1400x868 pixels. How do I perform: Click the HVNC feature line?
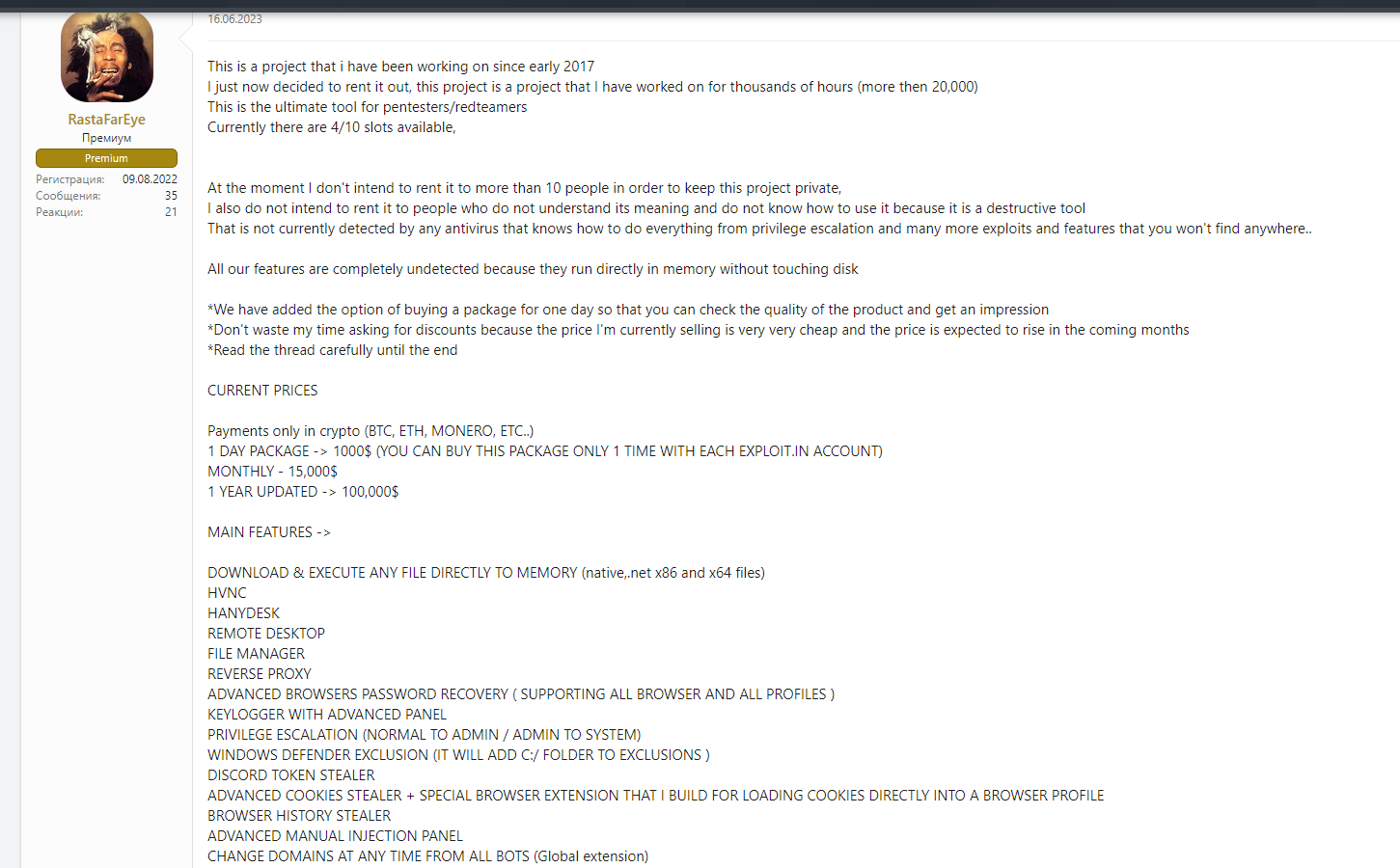point(227,593)
